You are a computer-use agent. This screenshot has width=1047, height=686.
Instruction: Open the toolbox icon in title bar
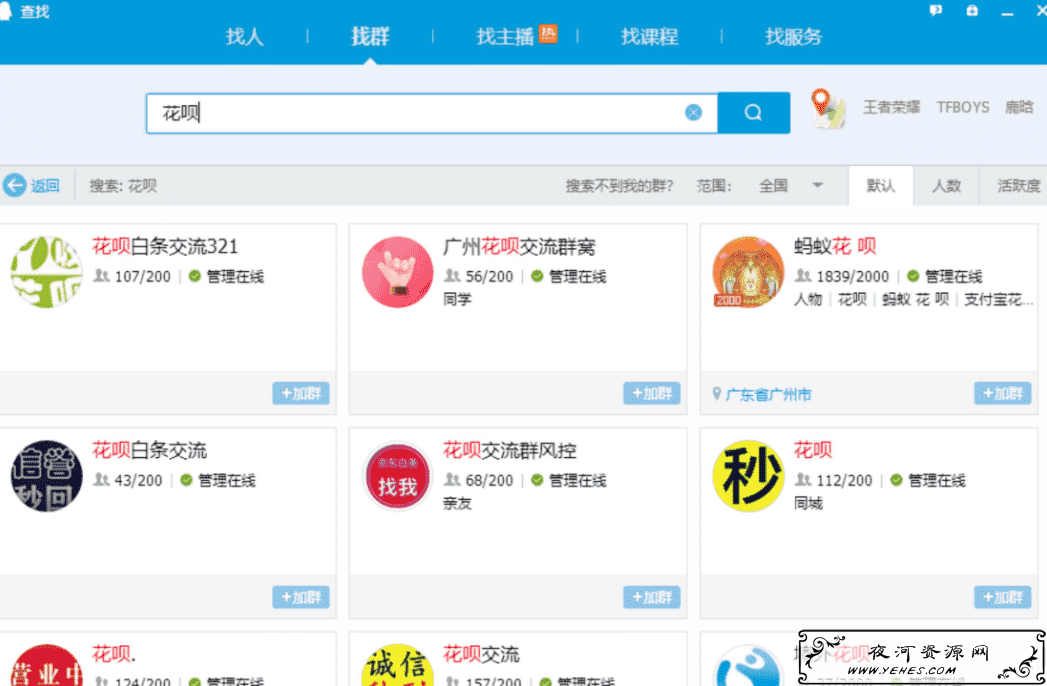coord(972,10)
